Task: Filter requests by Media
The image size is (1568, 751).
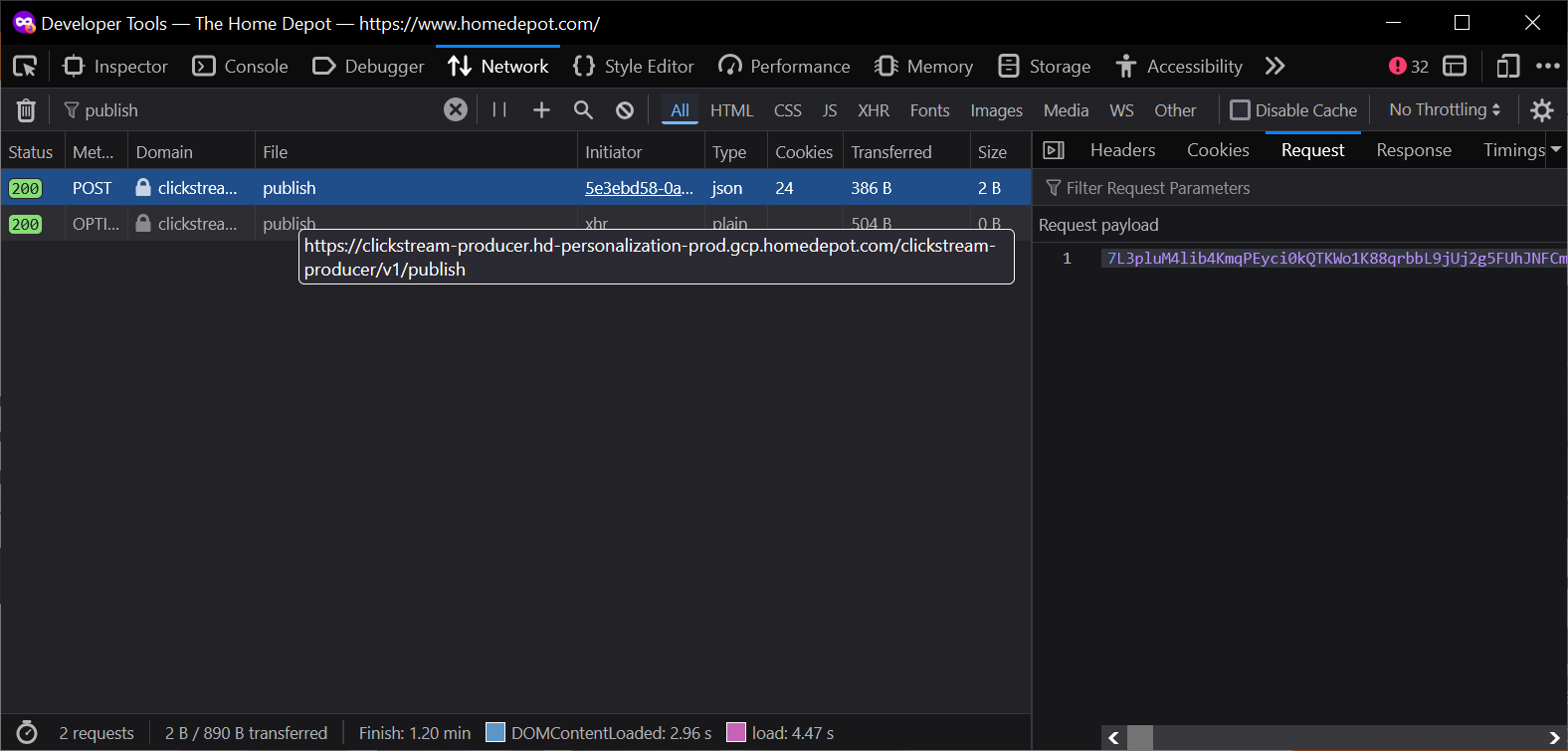Action: (x=1066, y=110)
